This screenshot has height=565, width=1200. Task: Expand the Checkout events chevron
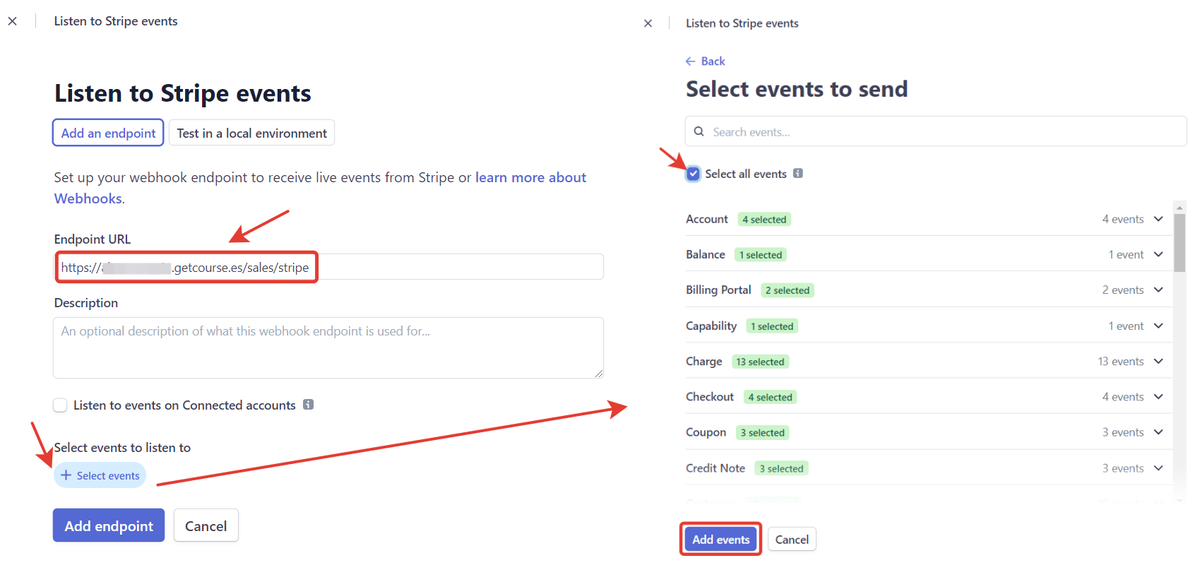1159,397
